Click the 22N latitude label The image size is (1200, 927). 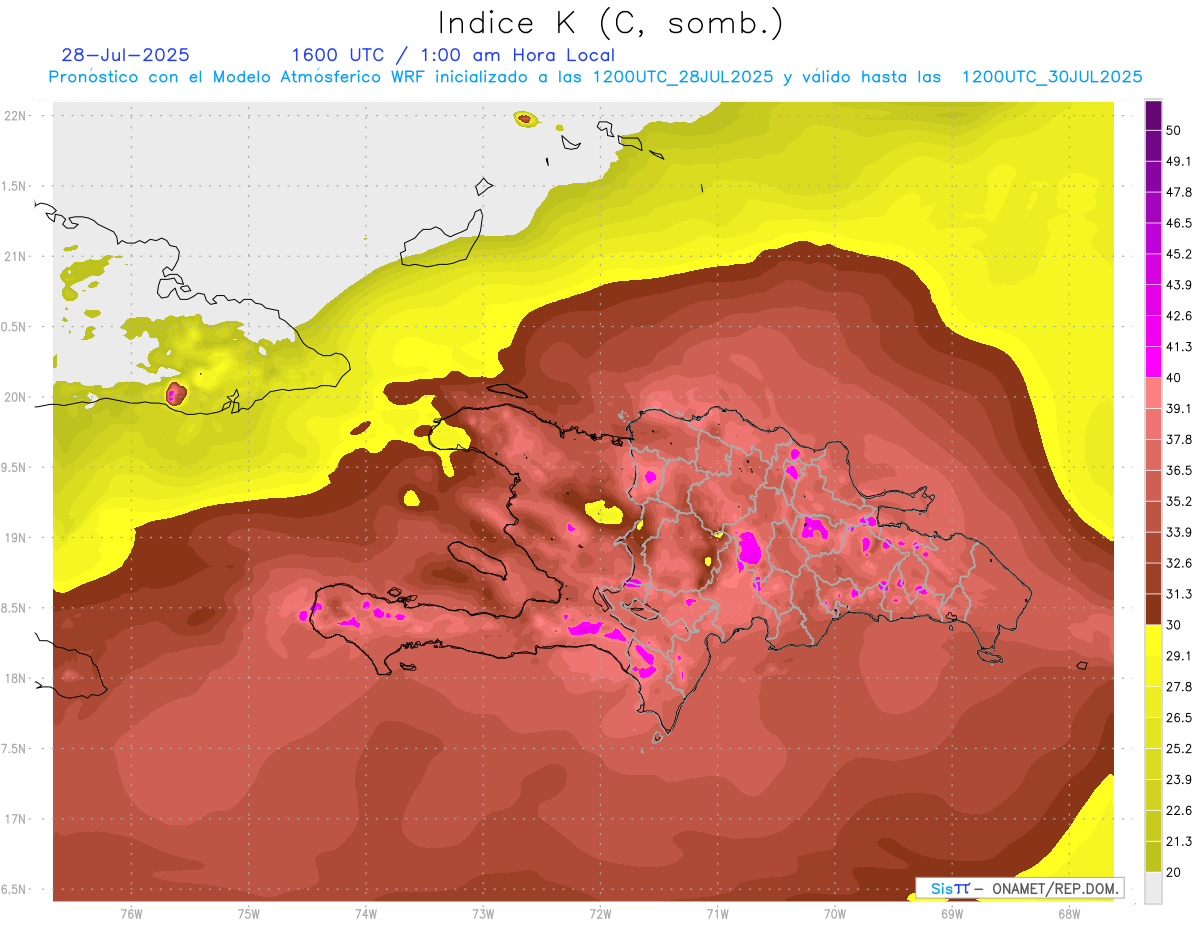tap(15, 115)
